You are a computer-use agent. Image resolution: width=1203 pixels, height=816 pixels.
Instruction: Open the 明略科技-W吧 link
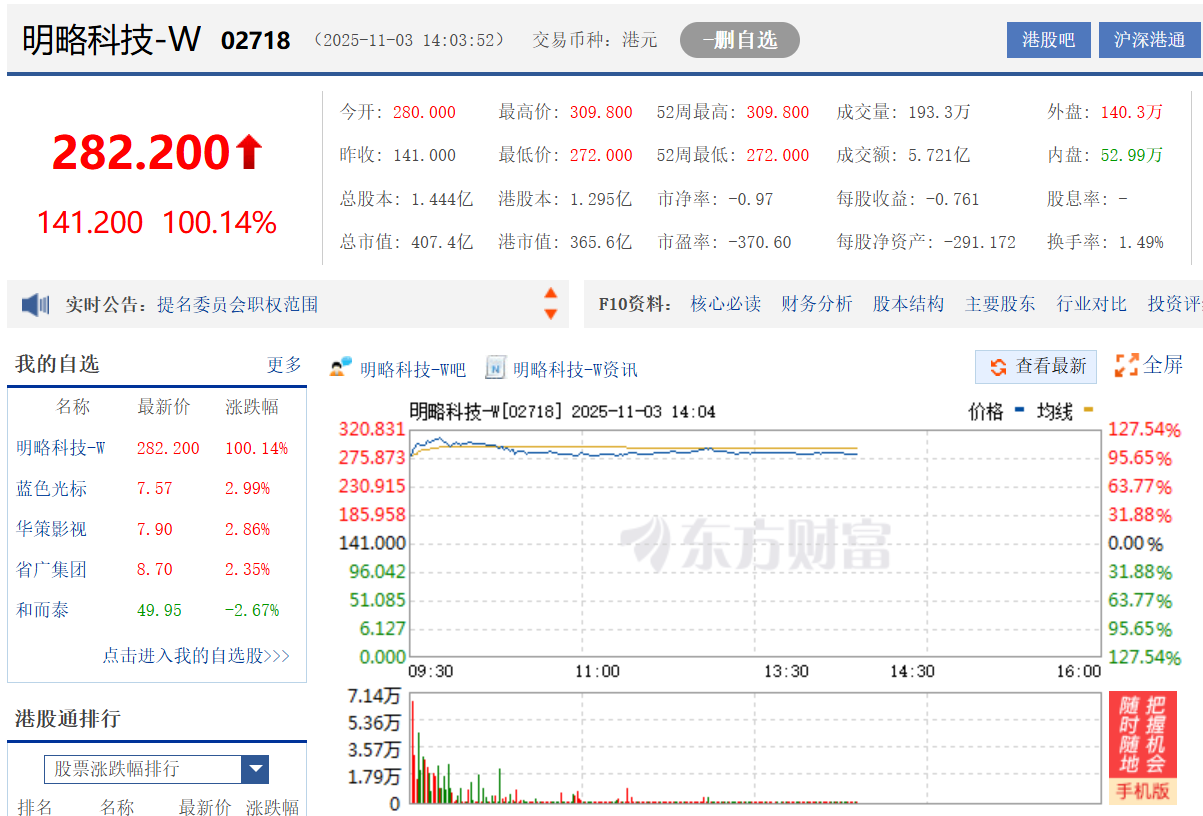pyautogui.click(x=413, y=369)
